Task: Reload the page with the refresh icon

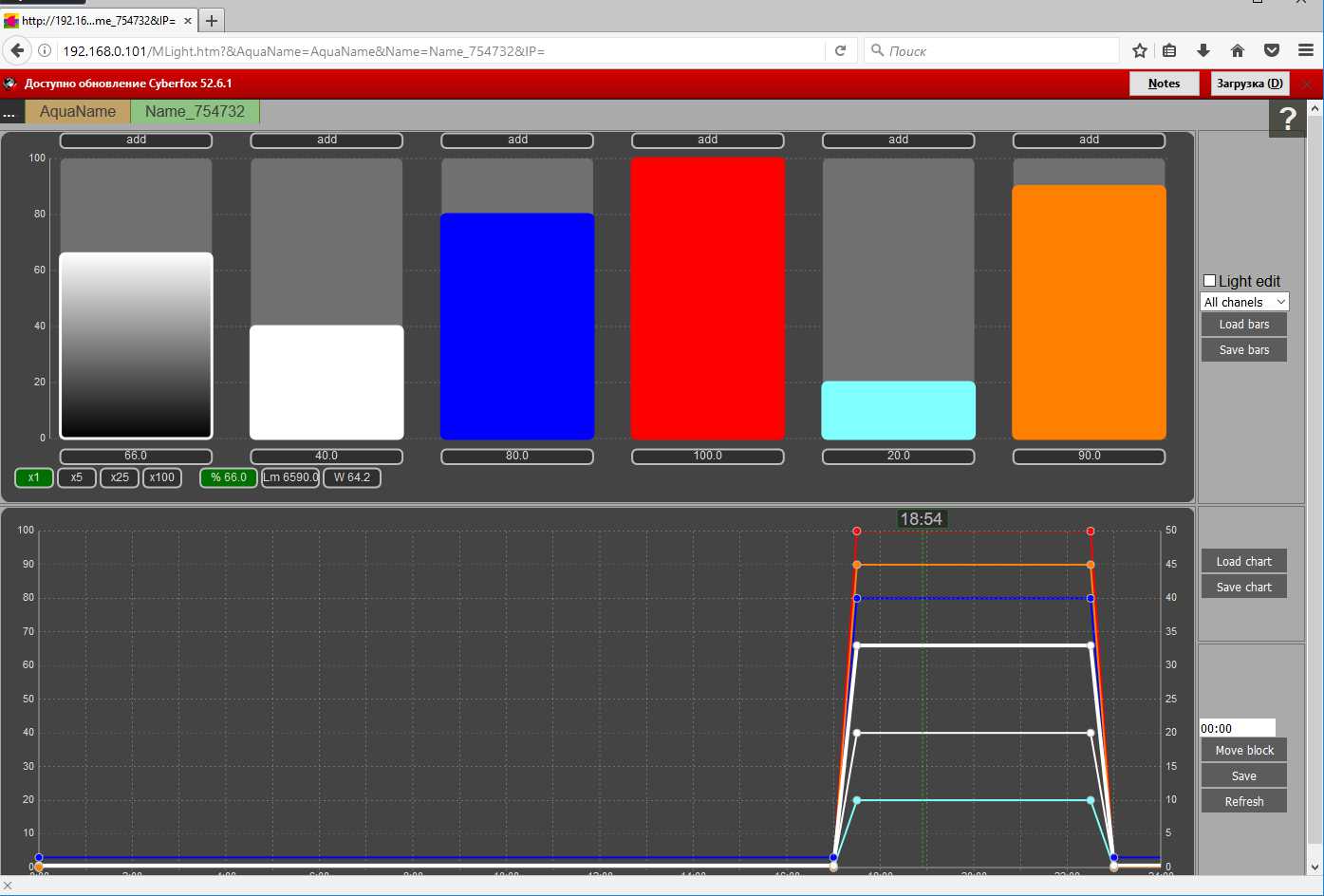Action: tap(840, 51)
